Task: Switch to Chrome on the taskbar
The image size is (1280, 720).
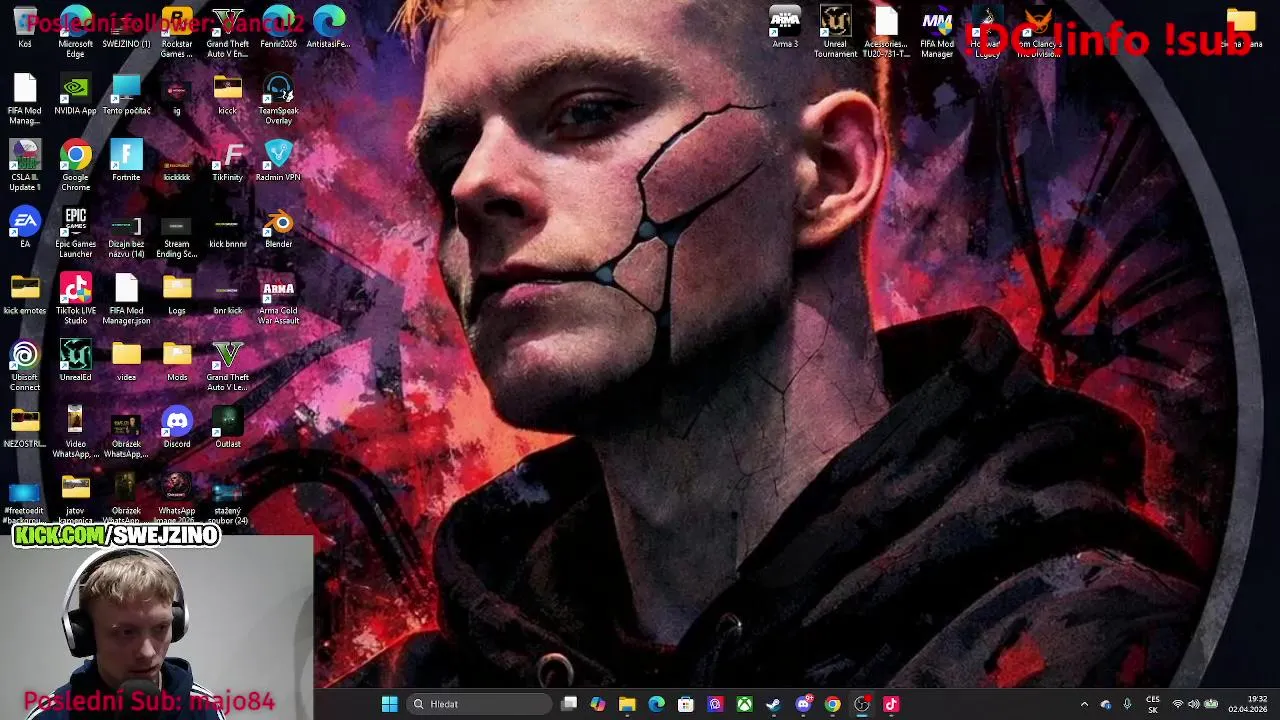Action: click(x=832, y=704)
